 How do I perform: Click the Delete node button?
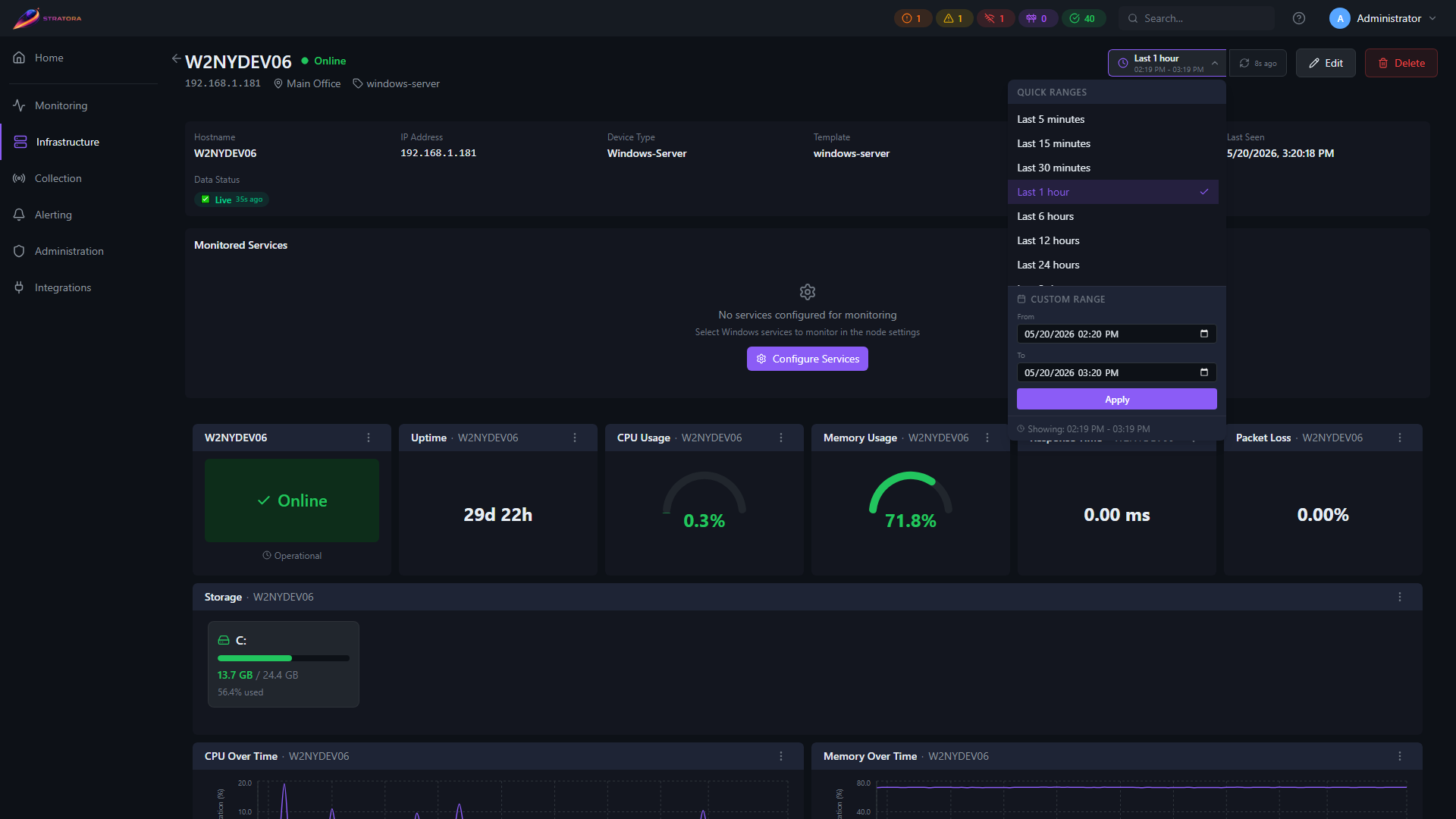[1401, 63]
